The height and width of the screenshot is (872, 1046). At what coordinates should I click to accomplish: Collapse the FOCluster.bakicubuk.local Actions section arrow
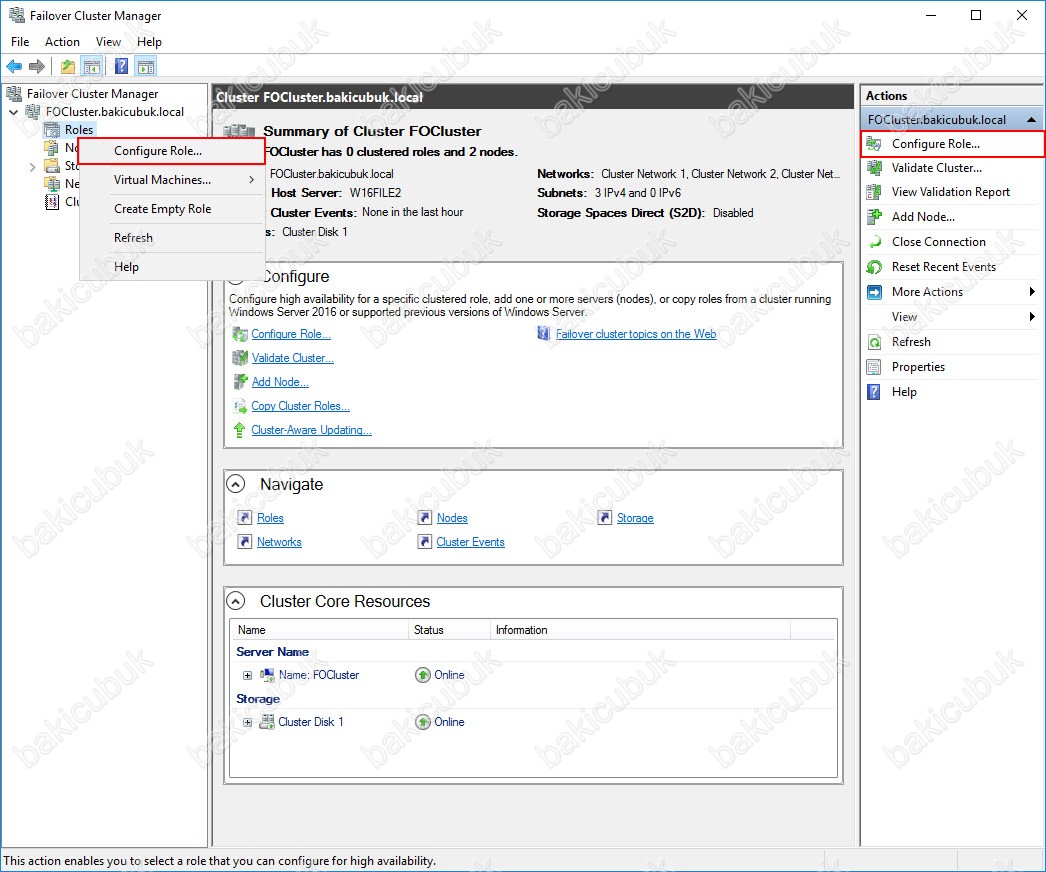pos(1031,119)
